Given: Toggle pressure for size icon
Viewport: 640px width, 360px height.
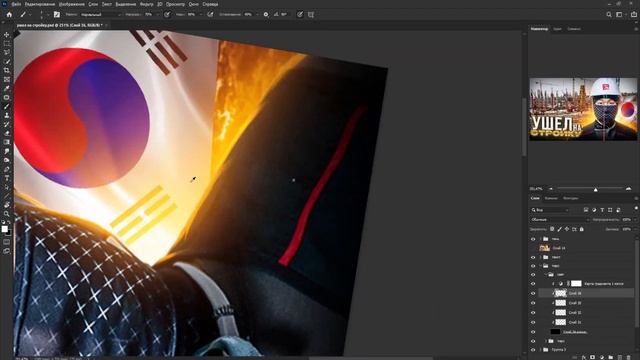Looking at the screenshot, I should 300,14.
